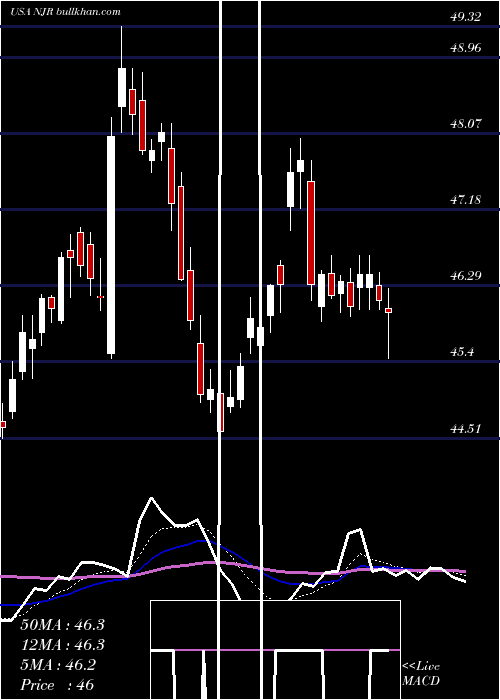Click the 49.32 price level label
Screen dimensions: 500x700
click(466, 17)
